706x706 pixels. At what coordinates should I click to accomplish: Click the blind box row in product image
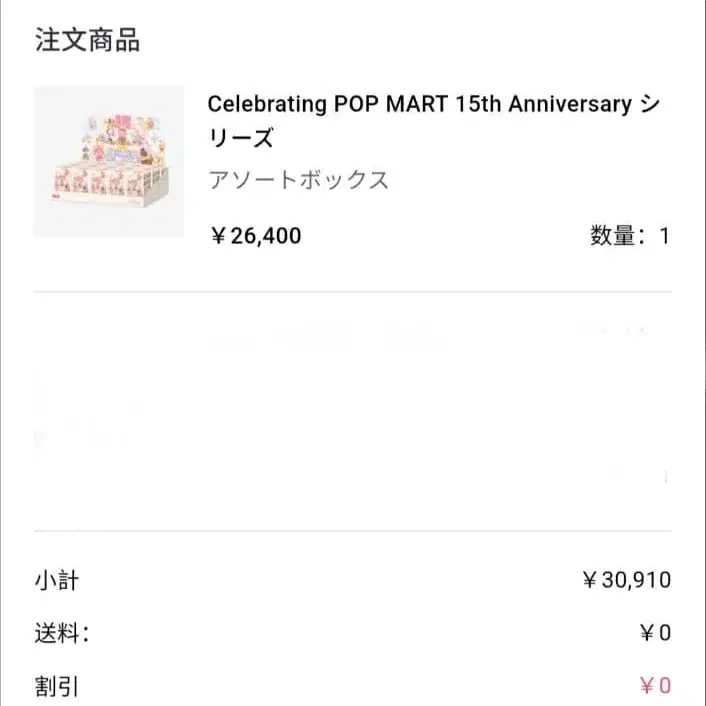[105, 182]
